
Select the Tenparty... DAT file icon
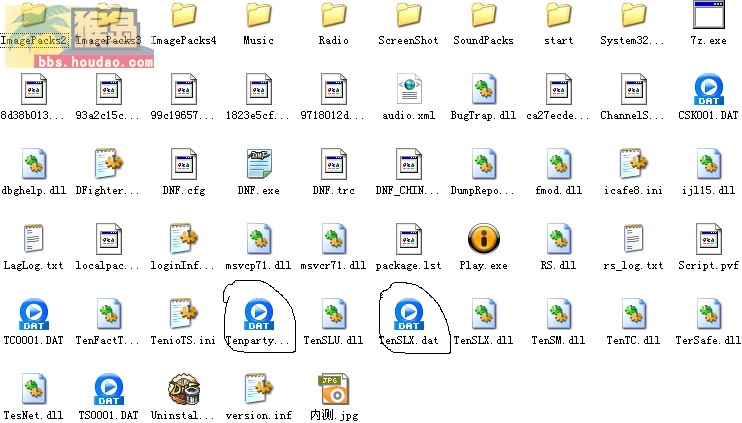click(258, 314)
